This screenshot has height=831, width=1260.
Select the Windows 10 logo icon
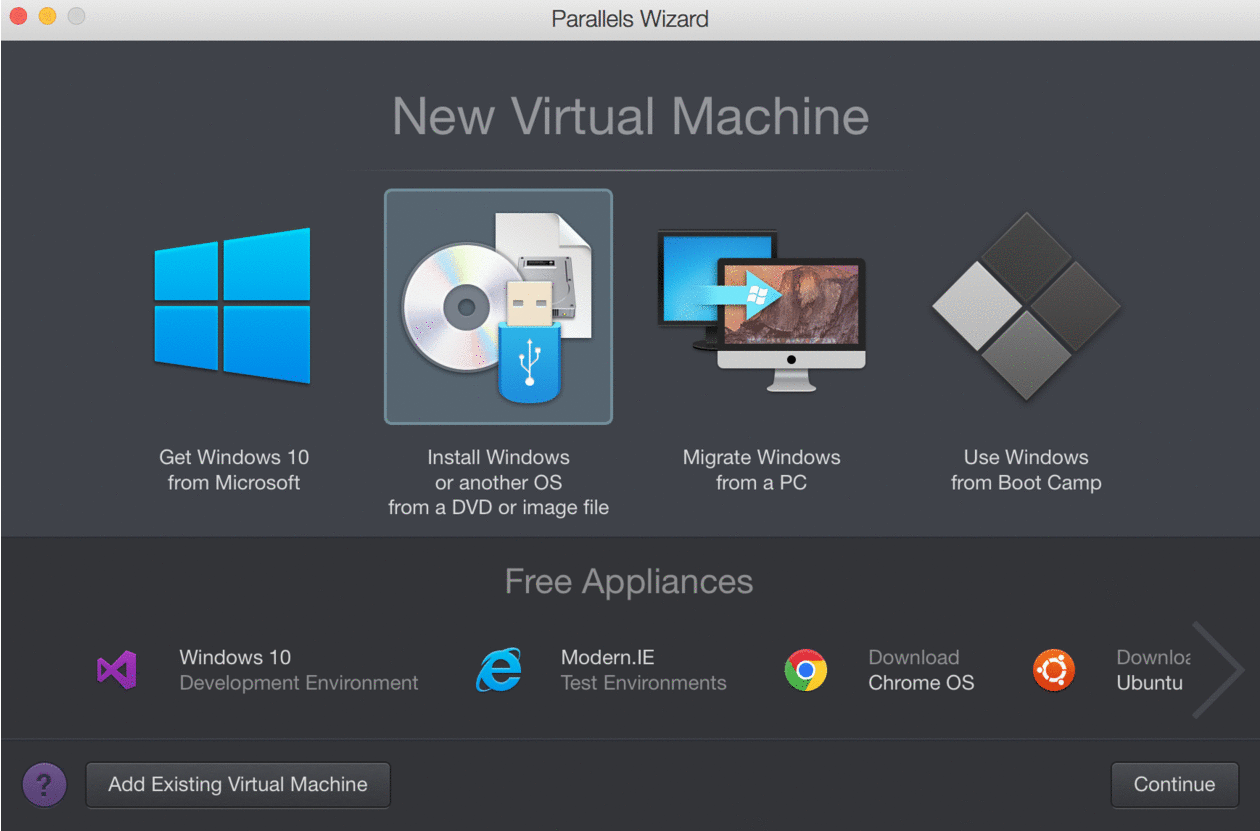point(232,306)
